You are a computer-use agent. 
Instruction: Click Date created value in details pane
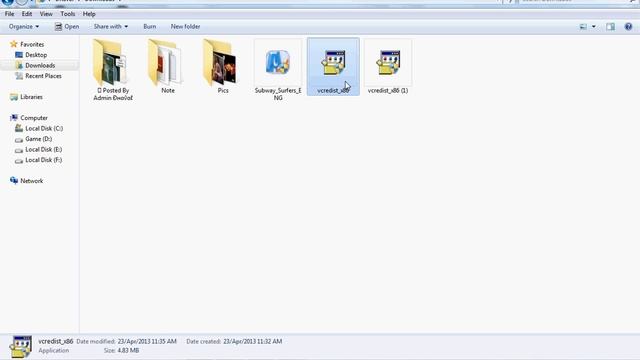(x=253, y=341)
